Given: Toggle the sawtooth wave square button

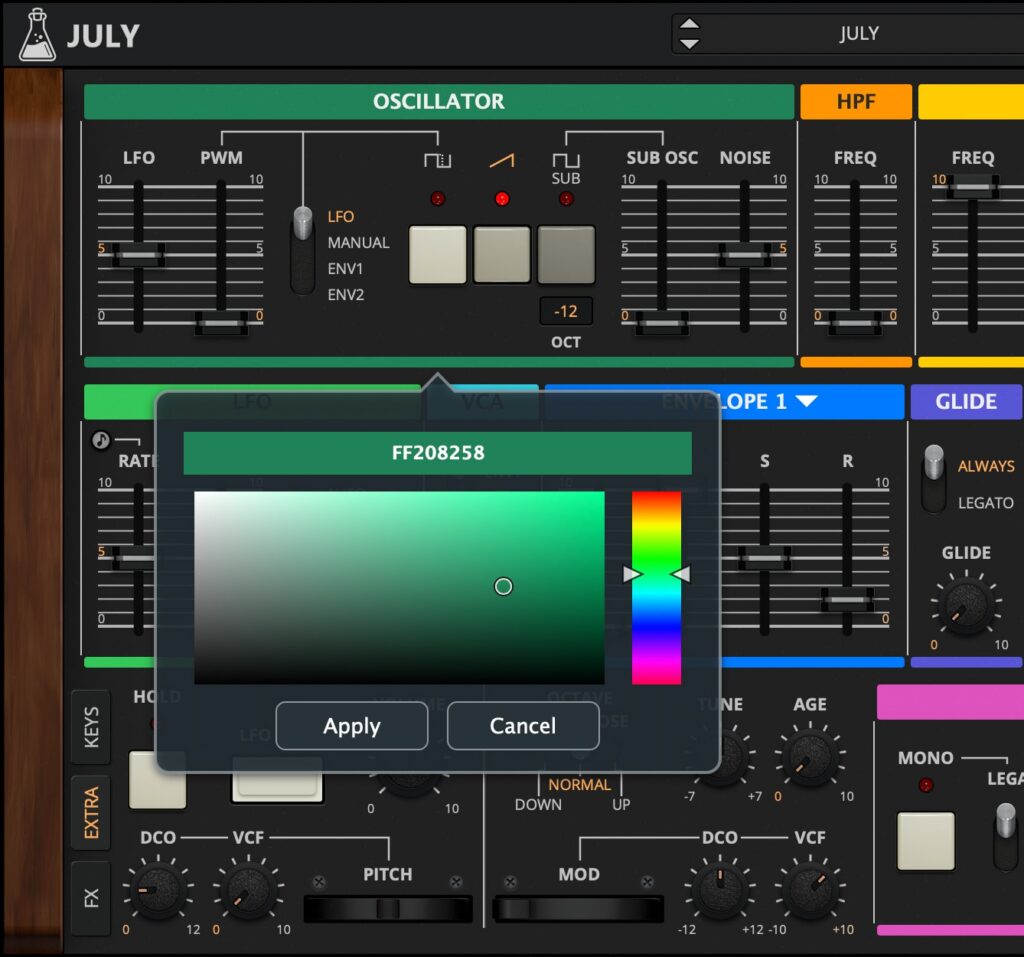Looking at the screenshot, I should (502, 255).
